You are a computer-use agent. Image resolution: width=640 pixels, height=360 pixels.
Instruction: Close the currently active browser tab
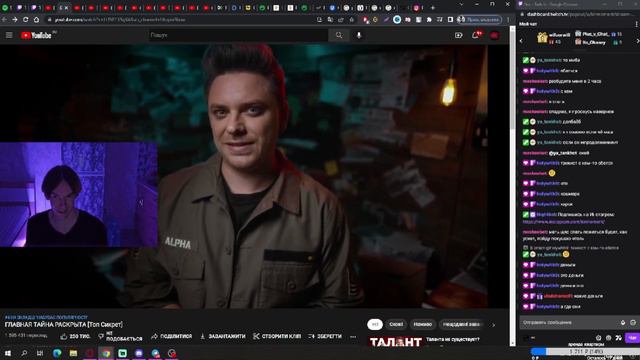pyautogui.click(x=67, y=7)
